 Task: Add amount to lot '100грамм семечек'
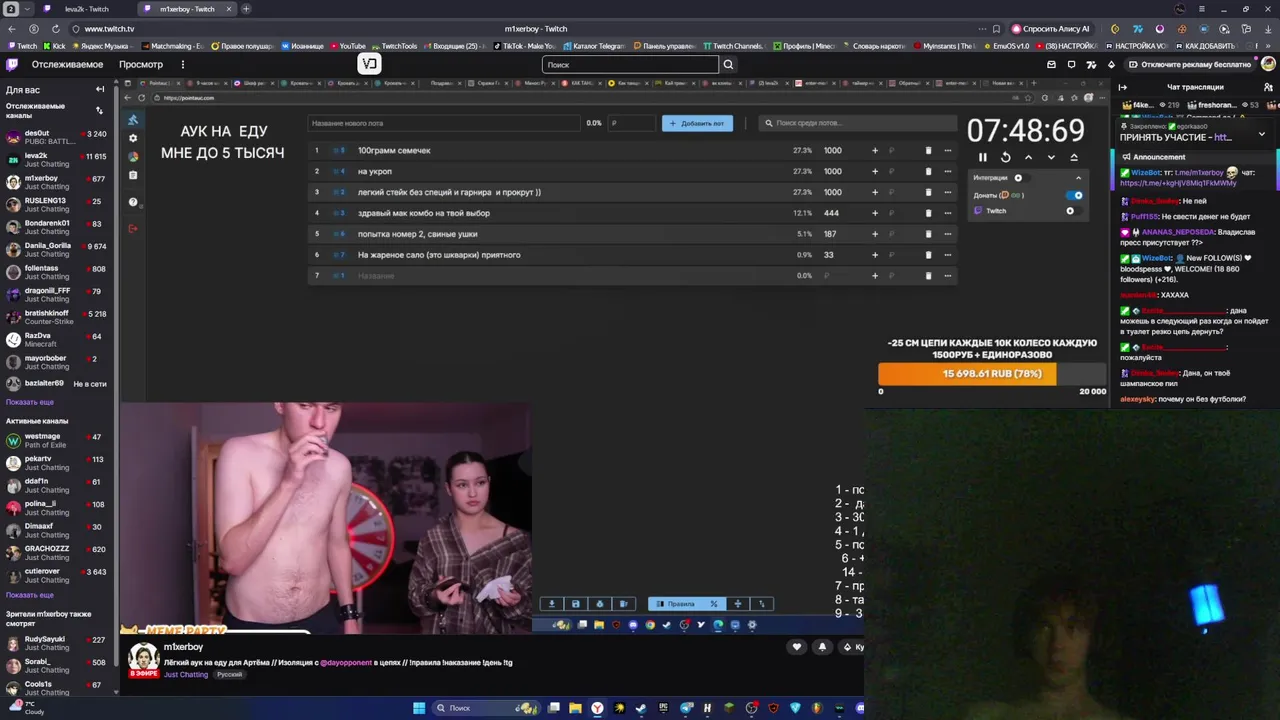pyautogui.click(x=875, y=150)
